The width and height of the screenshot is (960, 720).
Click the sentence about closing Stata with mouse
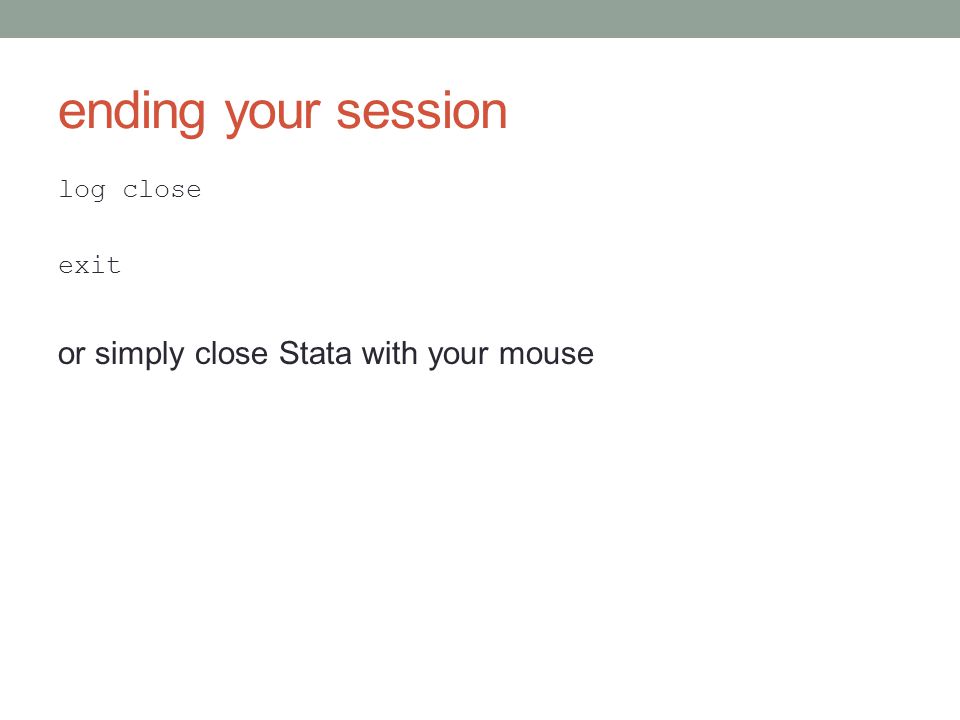[x=326, y=354]
